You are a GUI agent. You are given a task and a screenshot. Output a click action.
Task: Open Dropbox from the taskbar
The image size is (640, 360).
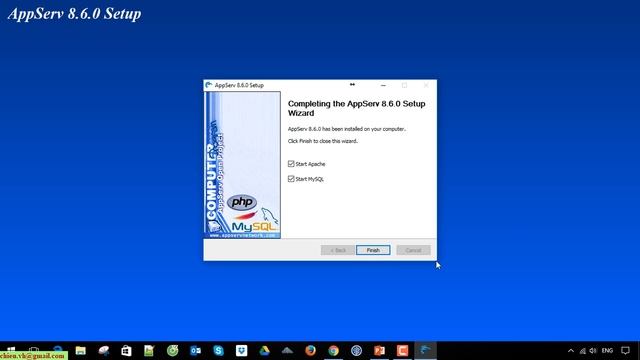(x=241, y=351)
